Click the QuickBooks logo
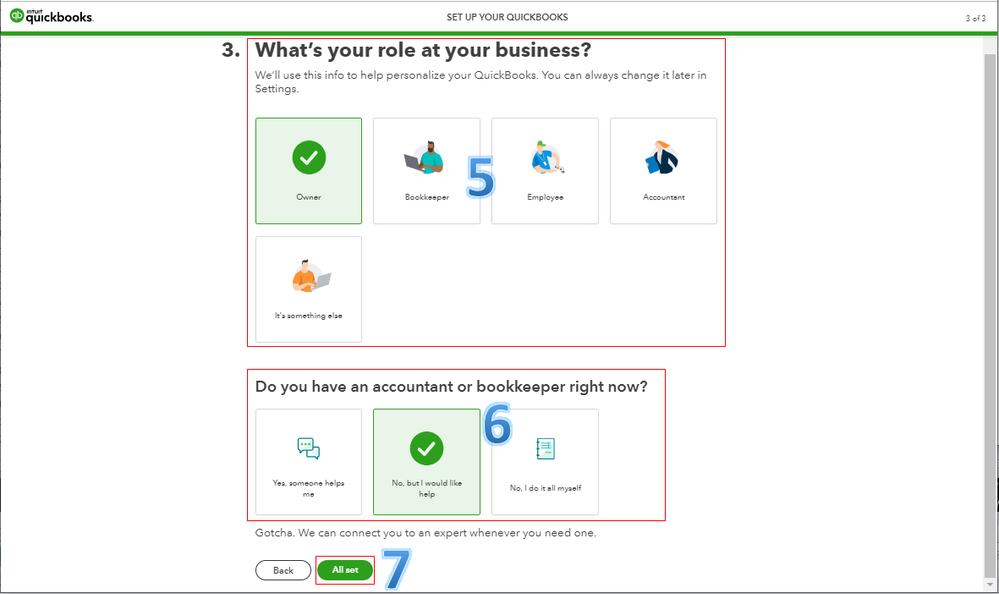This screenshot has height=594, width=999. pos(50,16)
